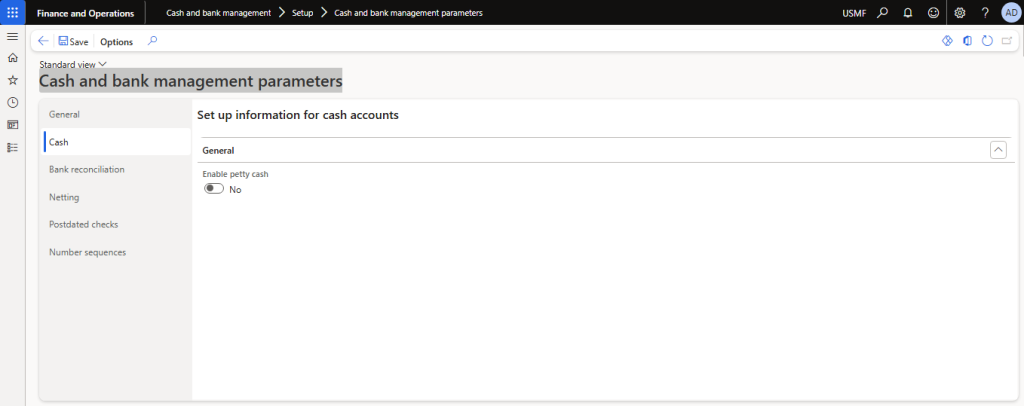Viewport: 1024px width, 406px height.
Task: Open the Workspaces icon in sidebar
Action: (x=12, y=125)
